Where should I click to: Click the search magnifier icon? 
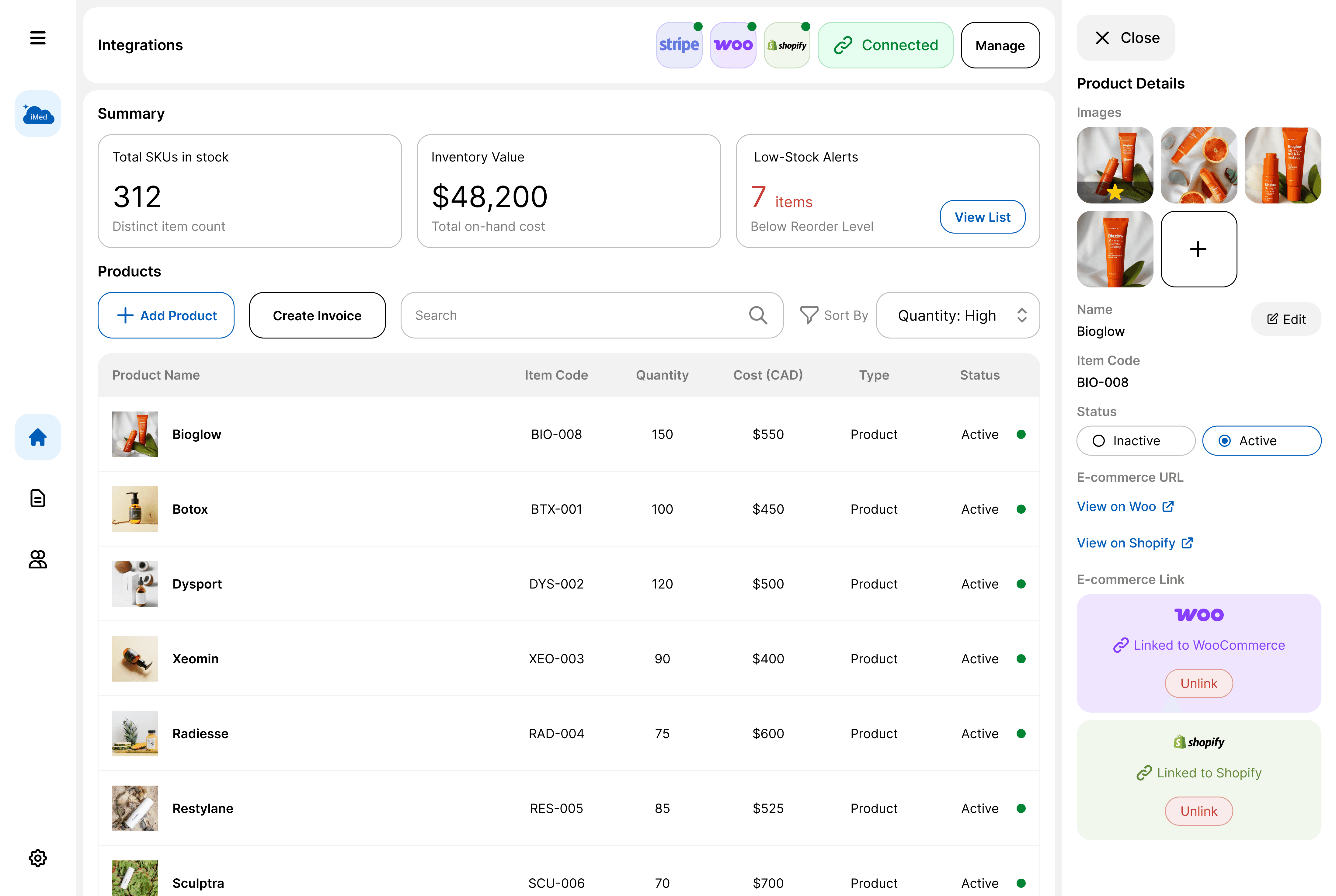click(x=758, y=315)
